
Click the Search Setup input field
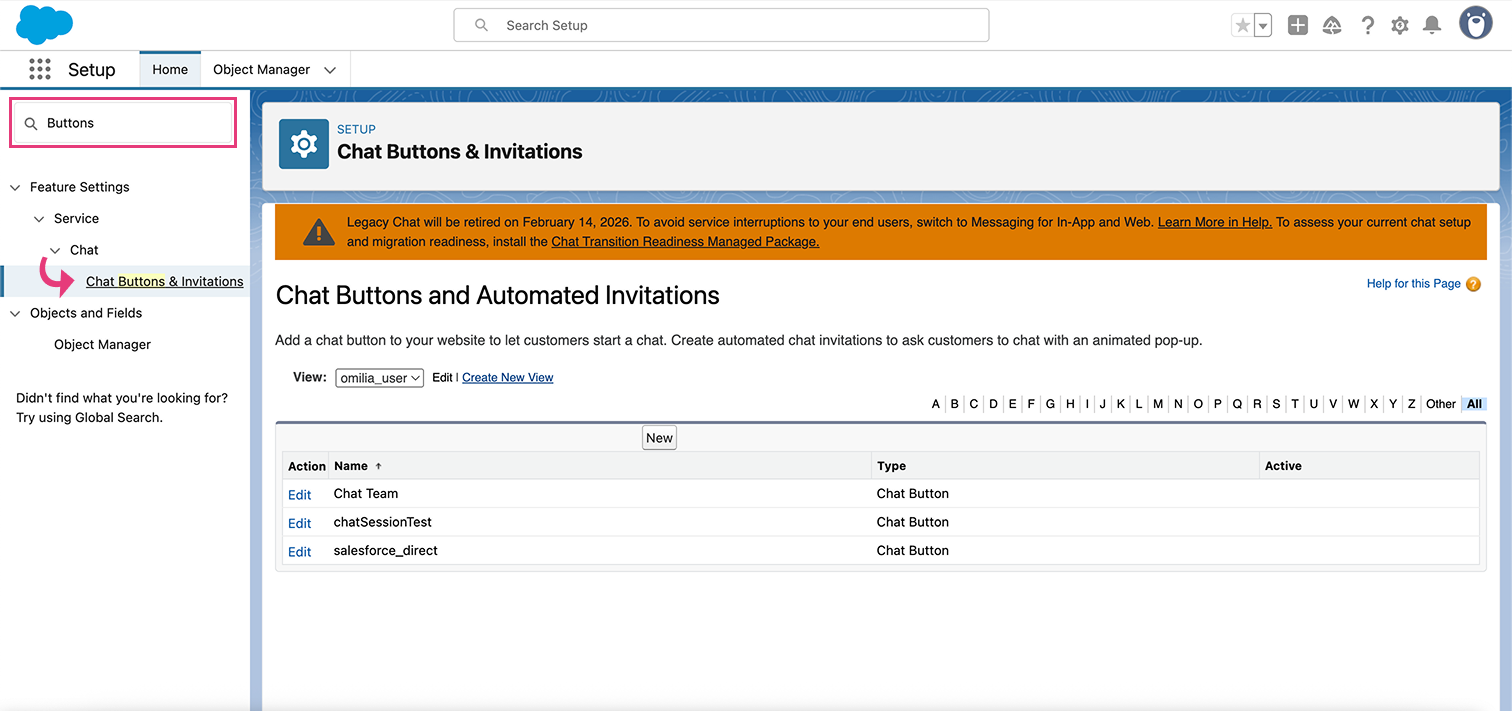tap(721, 25)
